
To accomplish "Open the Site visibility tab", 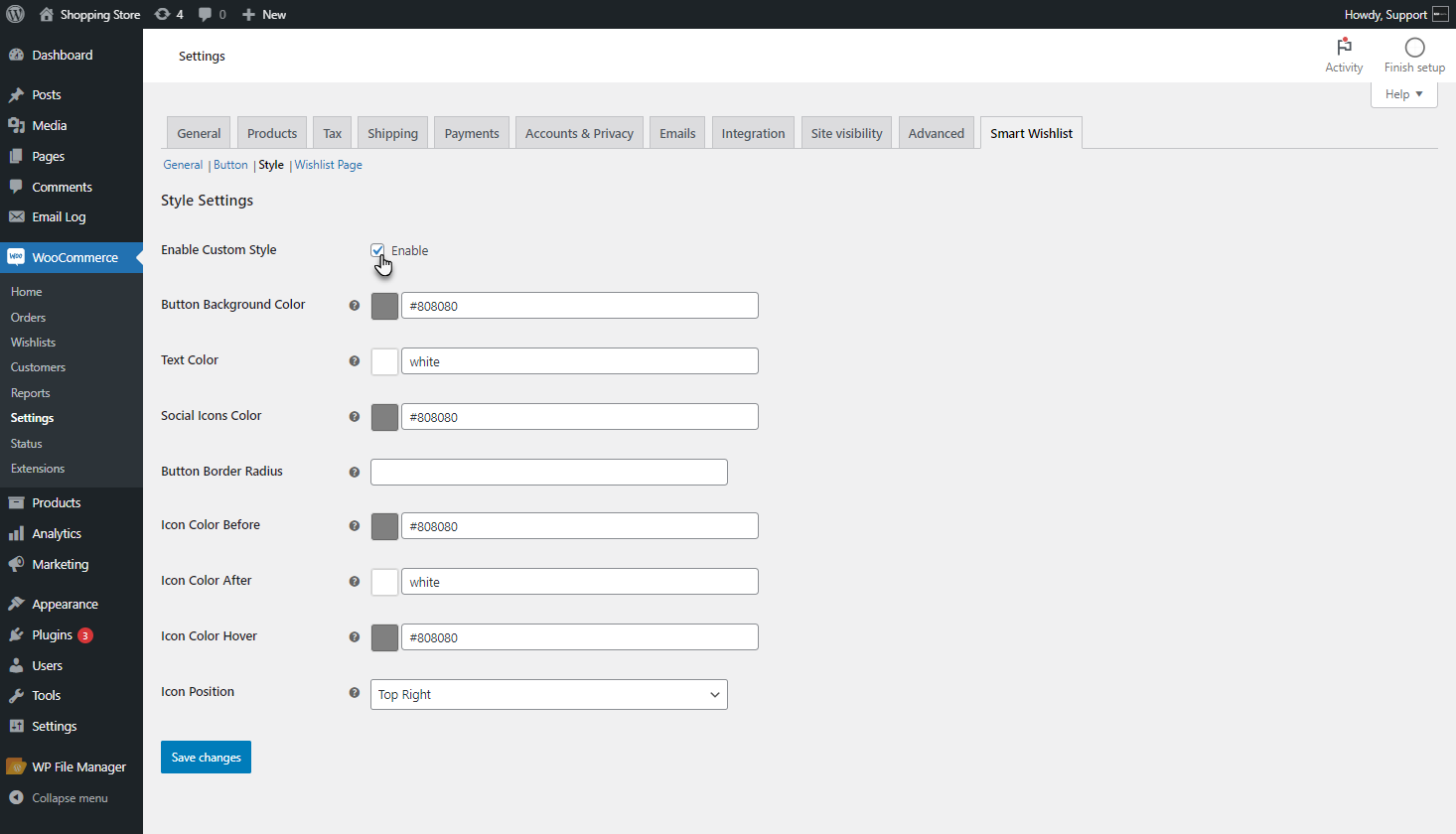I will pyautogui.click(x=846, y=133).
